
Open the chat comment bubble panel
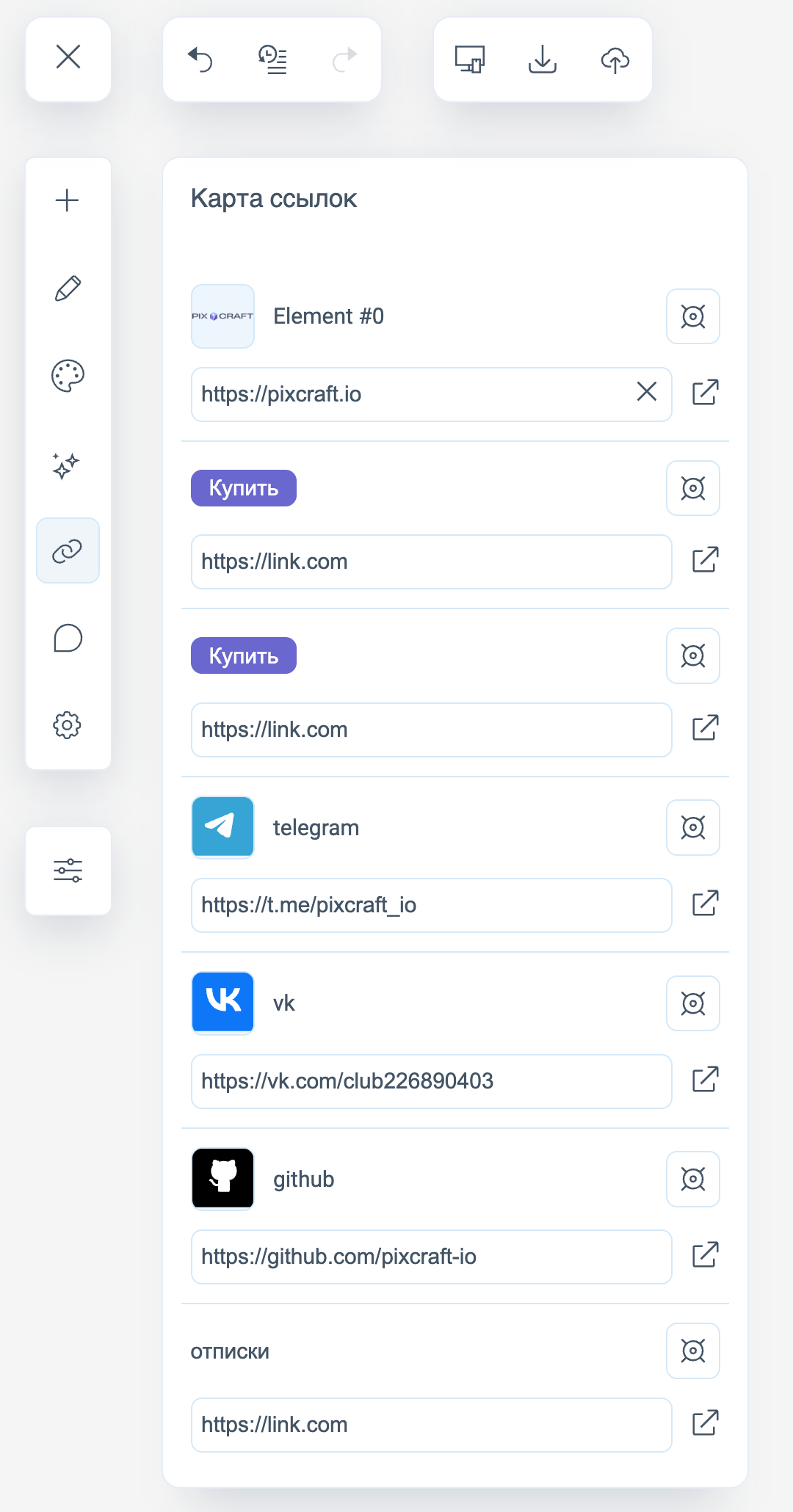pos(68,639)
